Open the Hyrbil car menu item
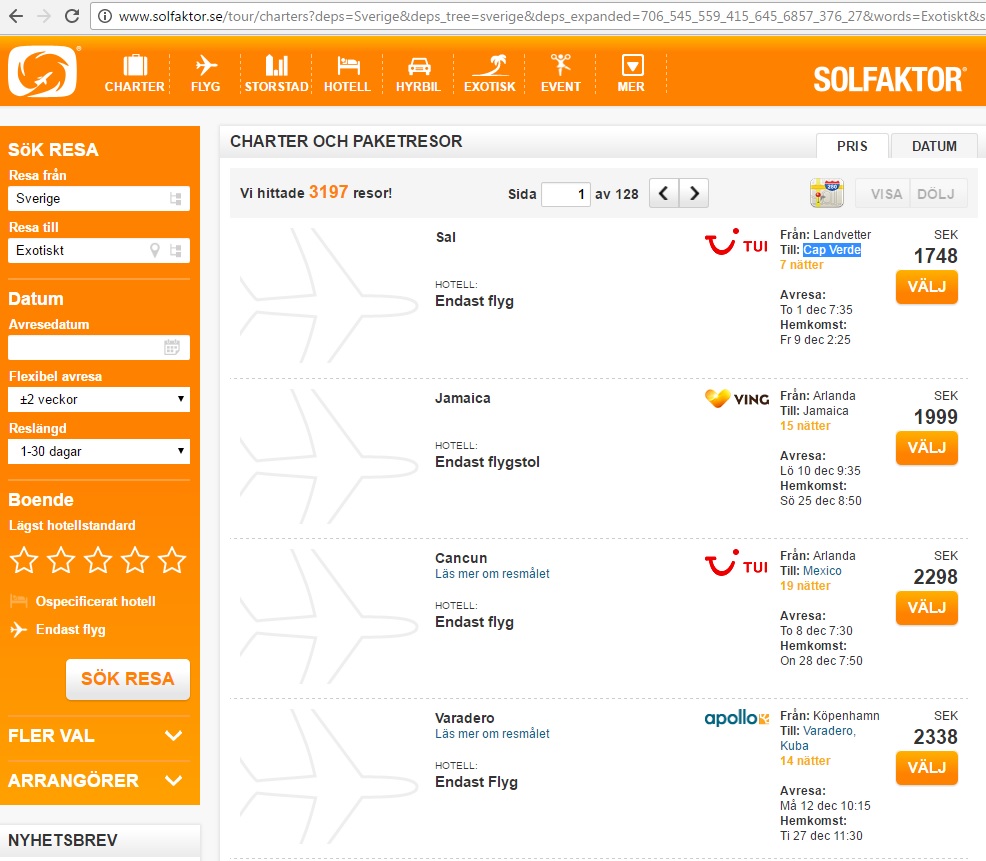The height and width of the screenshot is (861, 986). [x=418, y=74]
